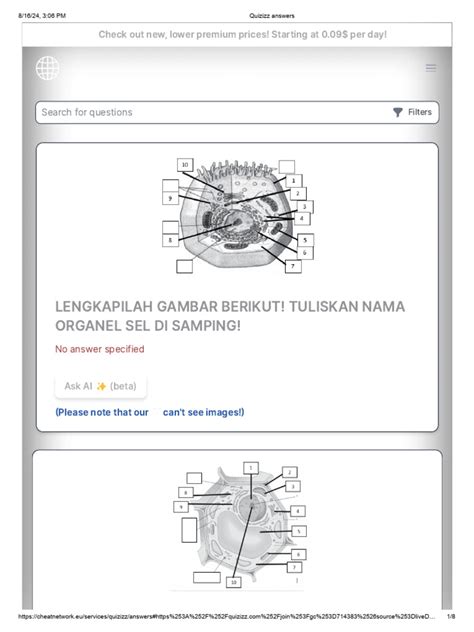
Task: Click the LENGKAPILAH GAMBAR BERIKUT question title
Action: (230, 316)
